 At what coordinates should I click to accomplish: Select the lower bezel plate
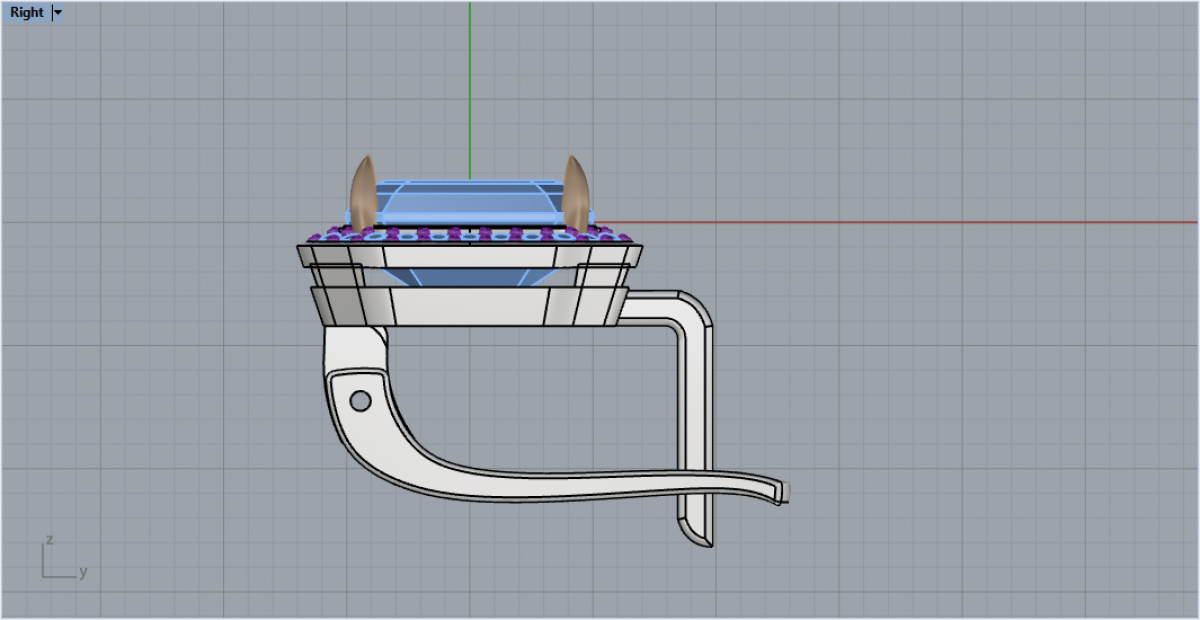(469, 306)
